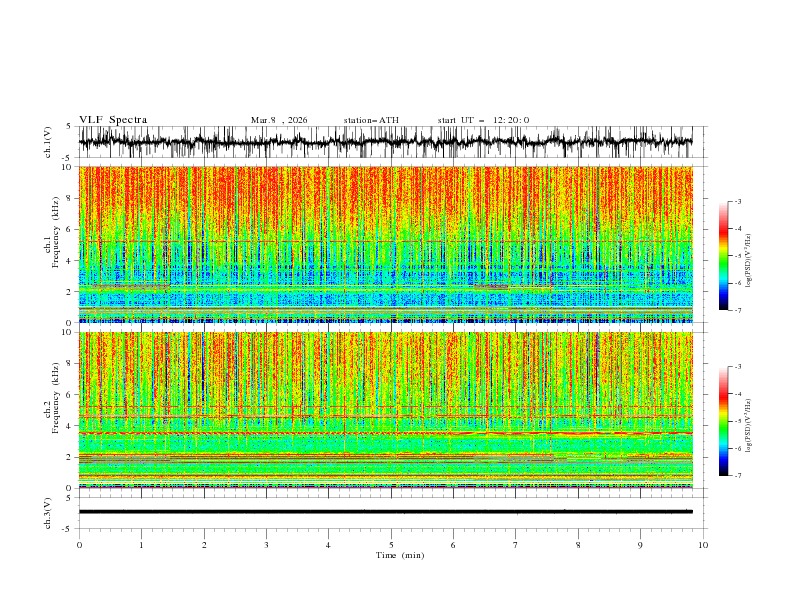Click the "-3" label on ch.1 colorbar
The width and height of the screenshot is (792, 612).
click(737, 201)
